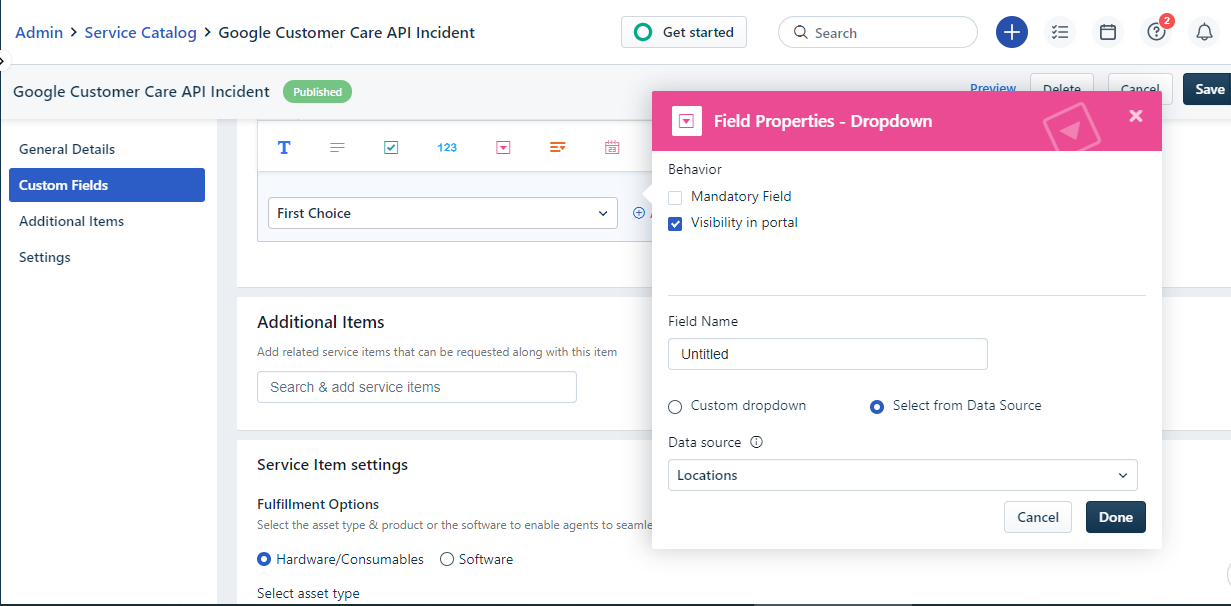1231x606 pixels.
Task: Open the Settings sidebar section
Action: point(45,257)
